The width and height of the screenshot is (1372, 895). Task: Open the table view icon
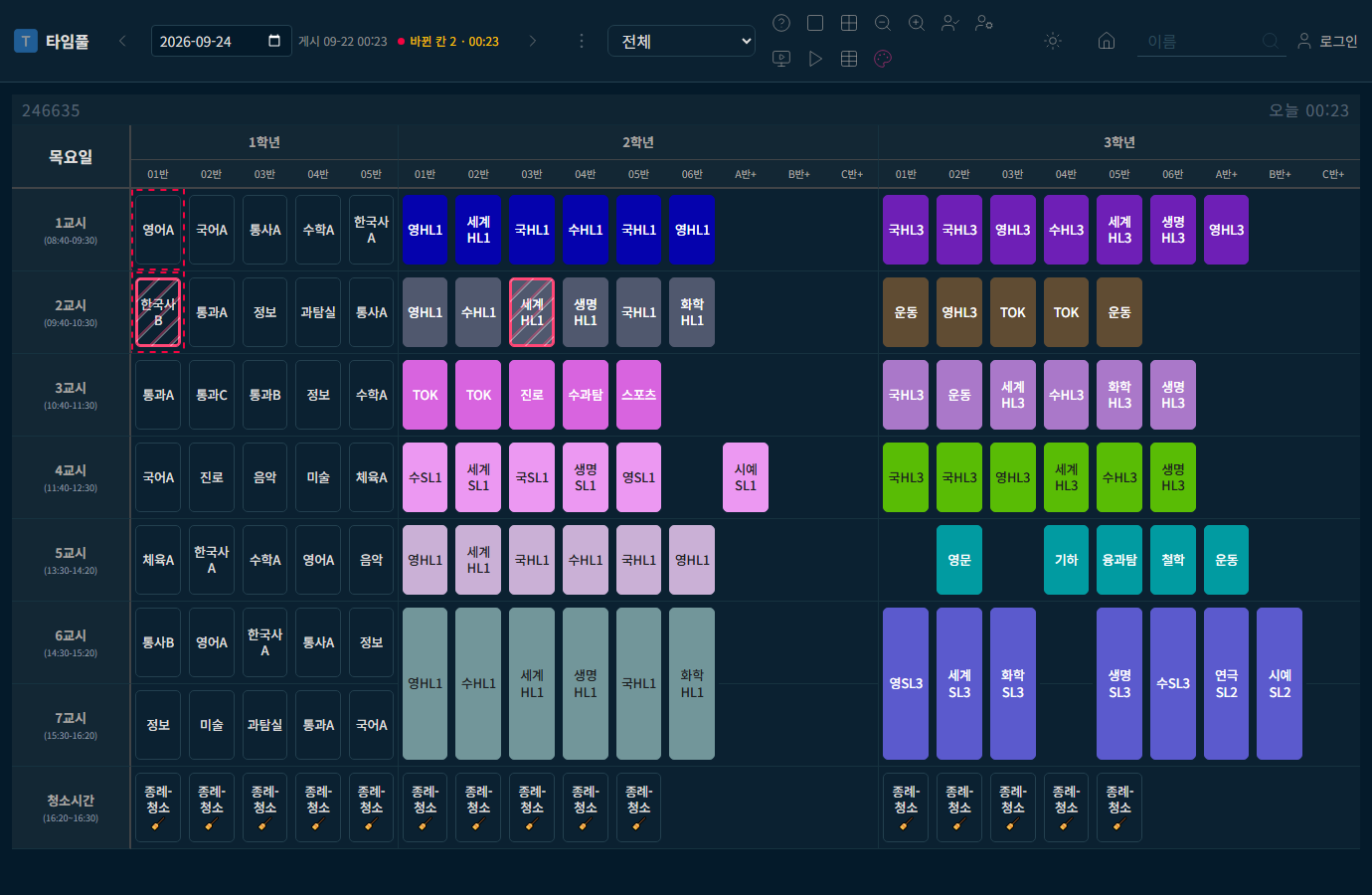click(x=849, y=59)
